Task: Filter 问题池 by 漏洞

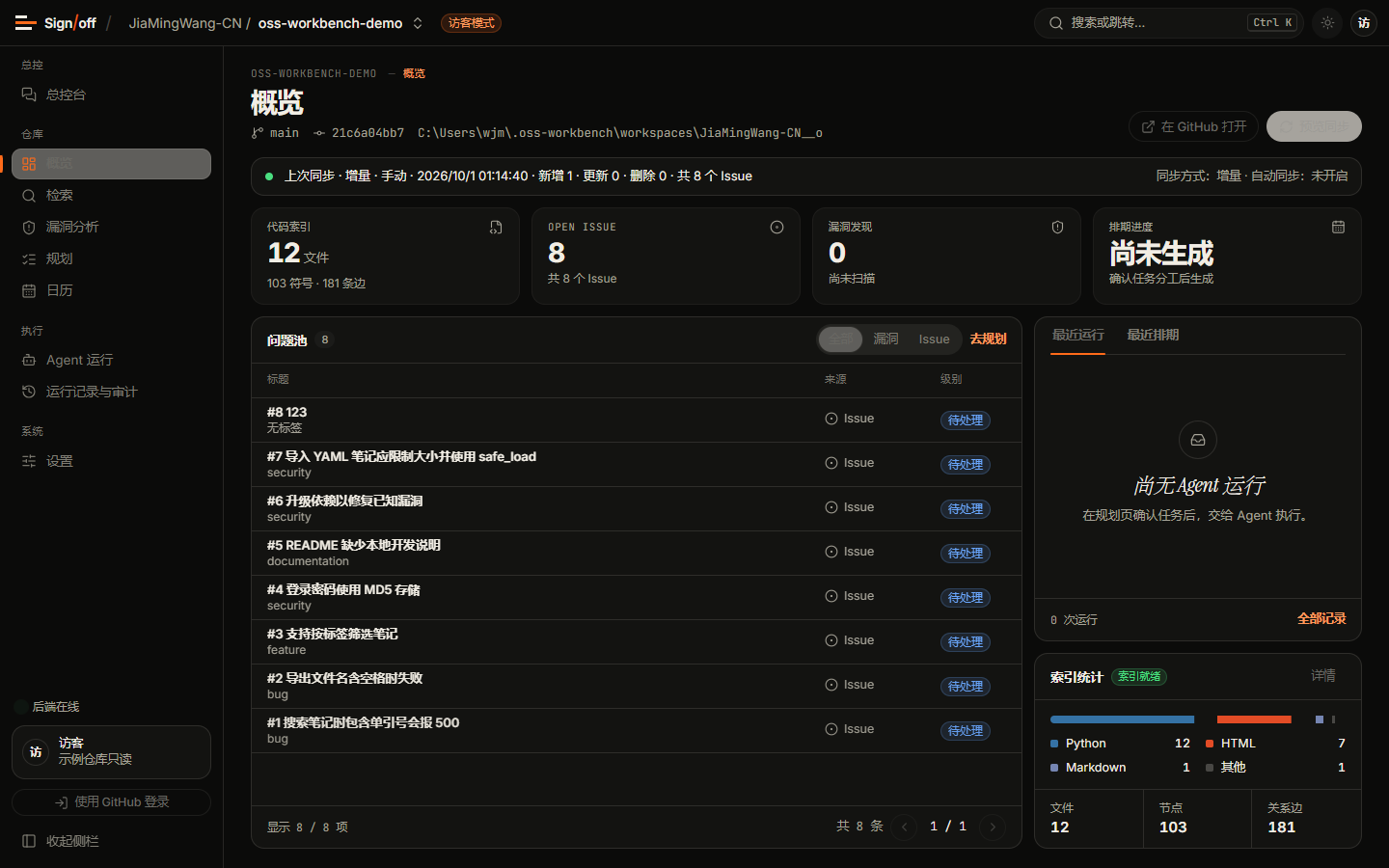Action: [885, 339]
